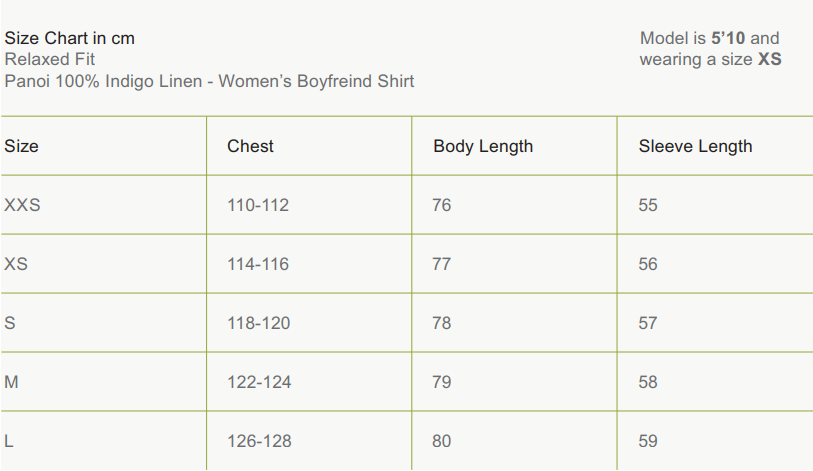Select body length value 76

tap(442, 205)
